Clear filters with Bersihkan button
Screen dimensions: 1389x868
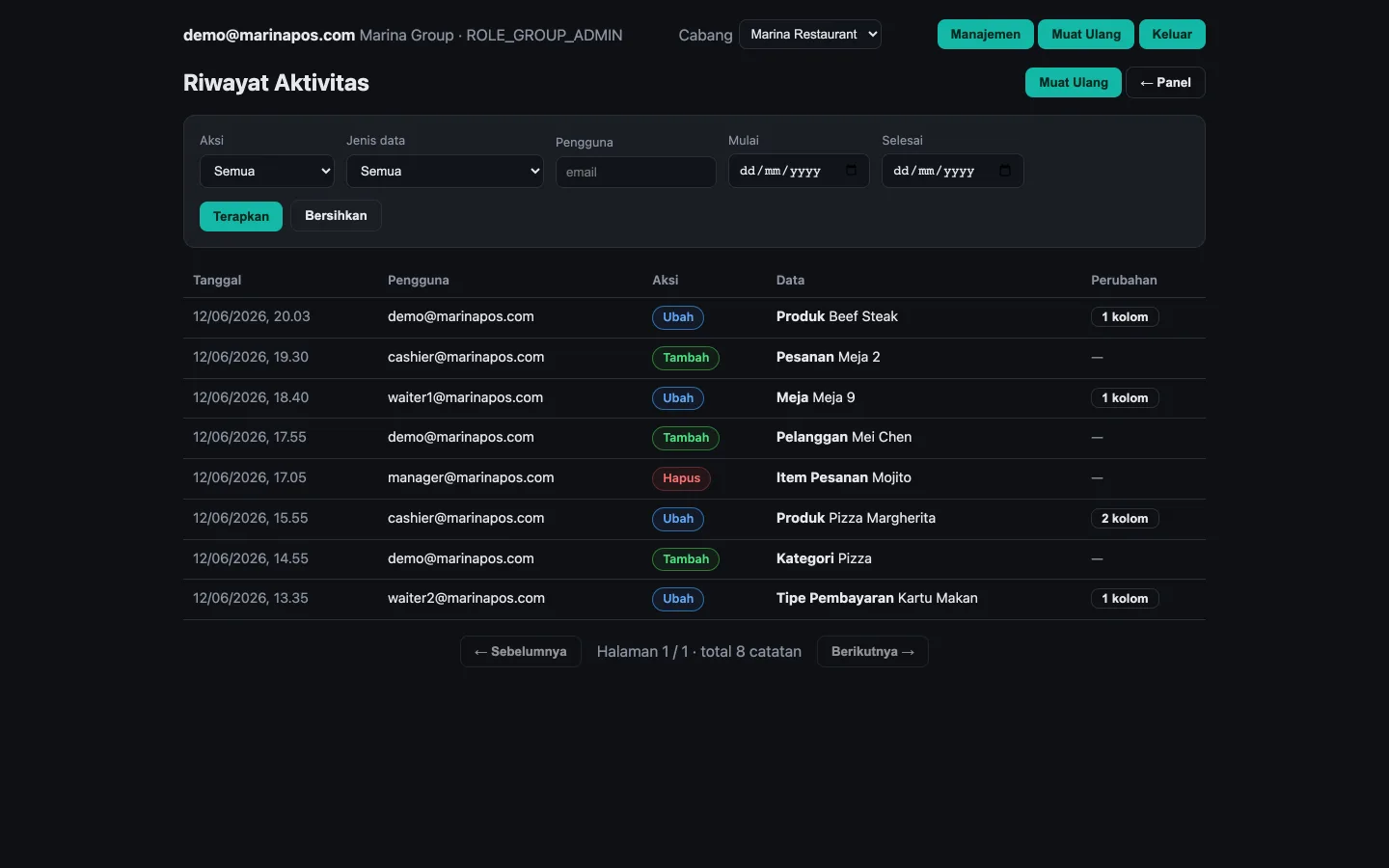pos(336,216)
